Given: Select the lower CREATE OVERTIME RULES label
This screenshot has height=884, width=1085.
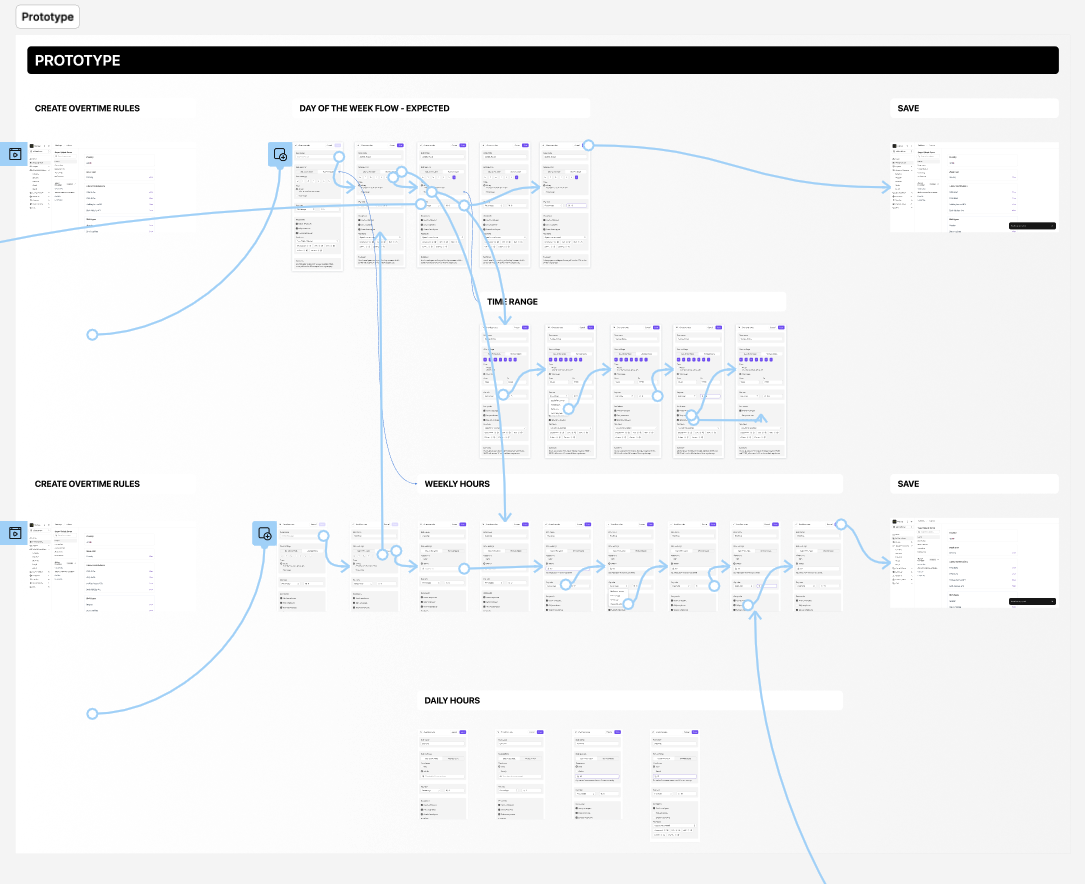Looking at the screenshot, I should (x=87, y=484).
